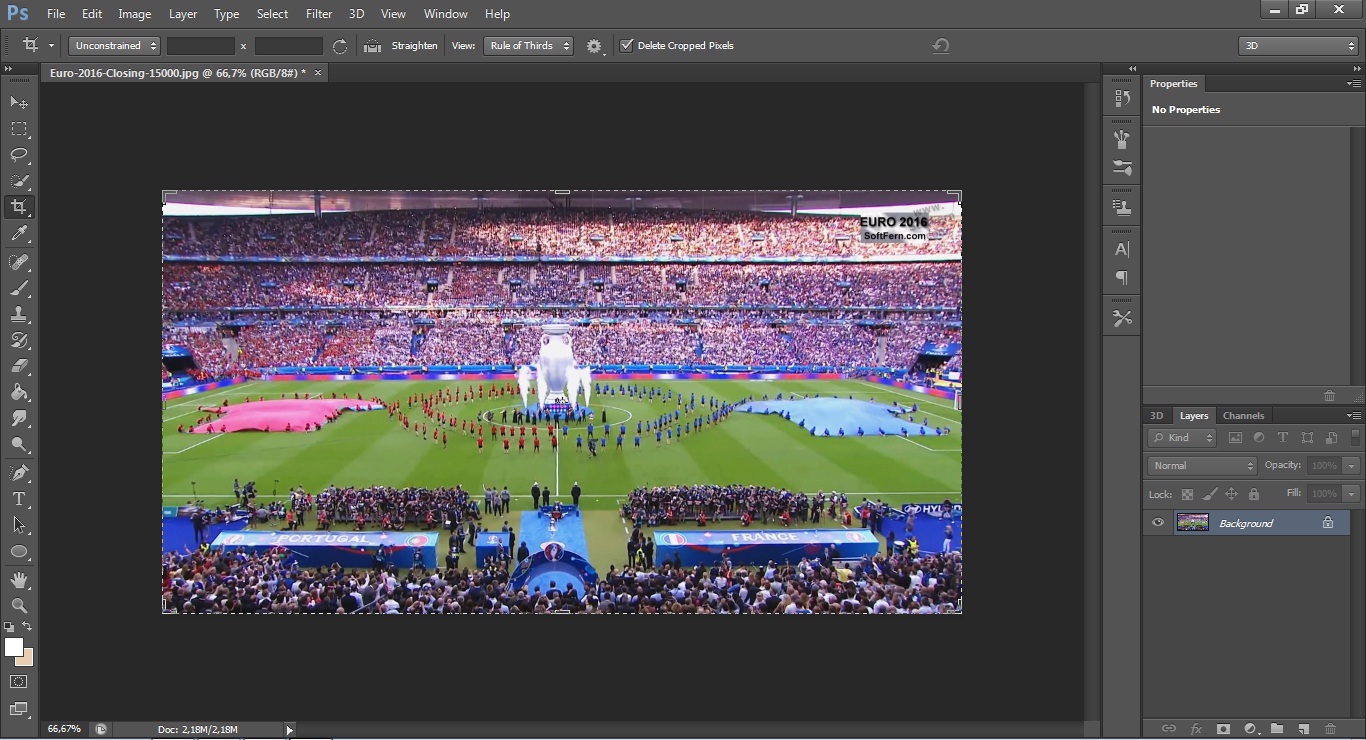This screenshot has width=1366, height=740.
Task: Open the Unconstrained aspect ratio dropdown
Action: click(x=115, y=46)
